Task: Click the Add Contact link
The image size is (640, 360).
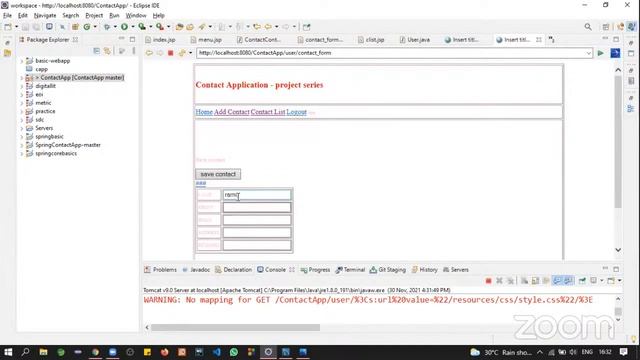Action: click(232, 112)
